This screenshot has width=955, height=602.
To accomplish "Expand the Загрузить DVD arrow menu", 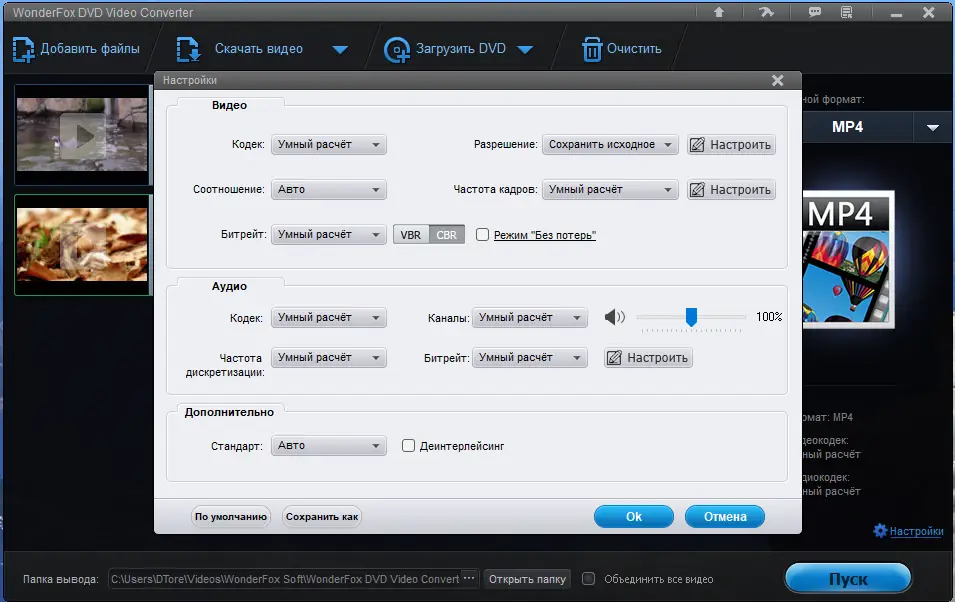I will (525, 49).
